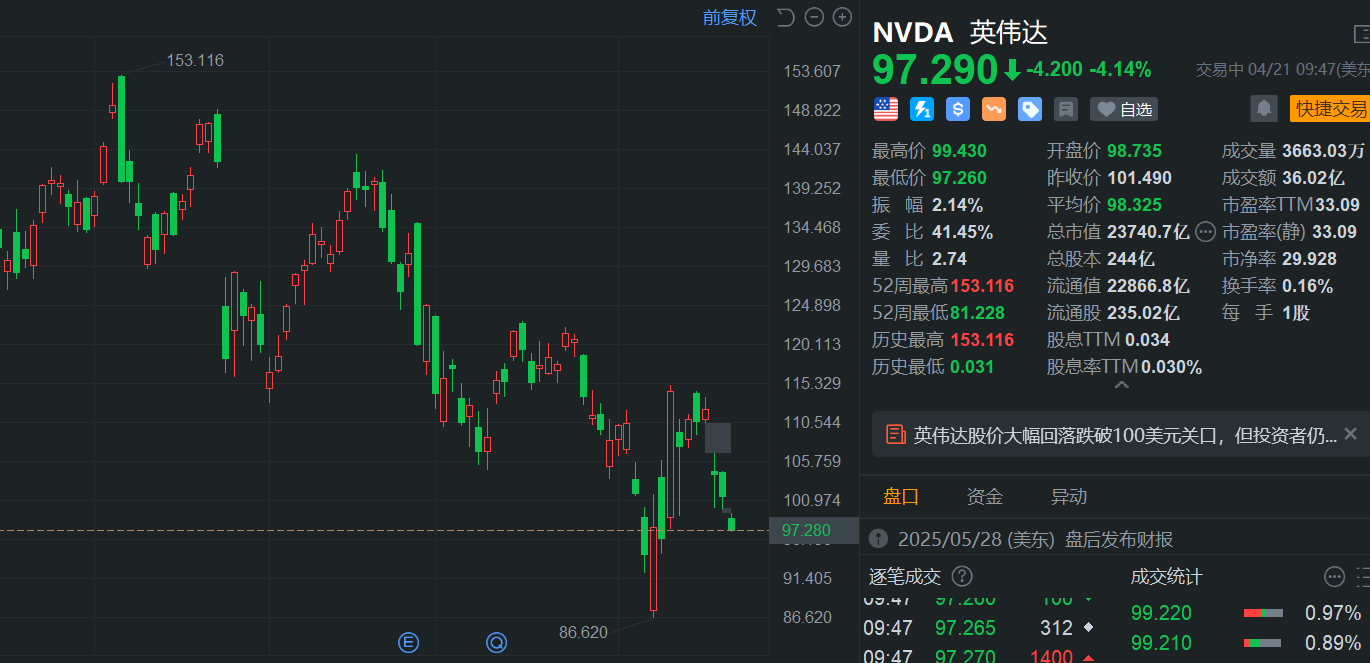Click the 86.620 low label on chart
Image resolution: width=1370 pixels, height=663 pixels.
coord(583,632)
